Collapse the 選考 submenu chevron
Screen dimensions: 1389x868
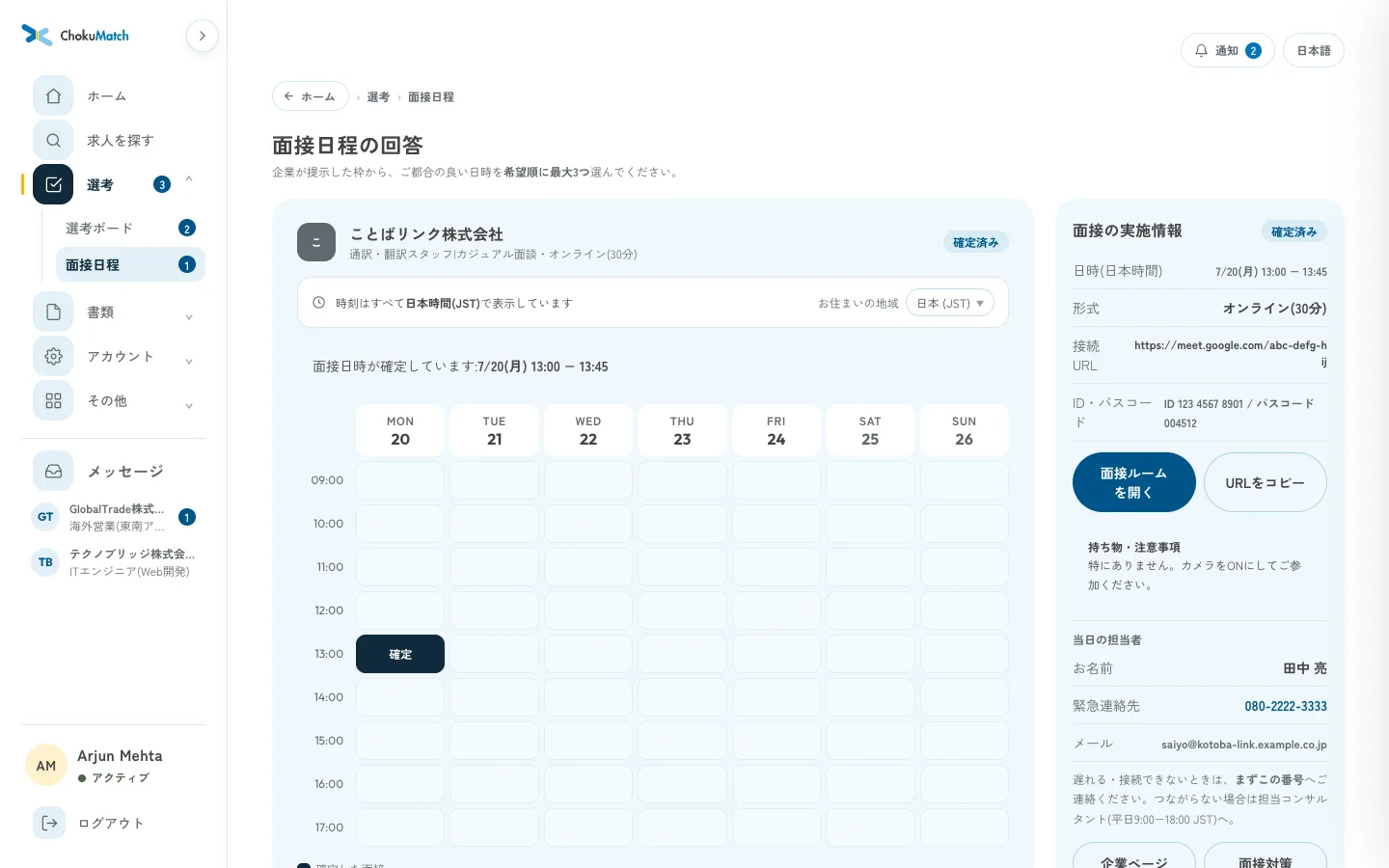189,179
